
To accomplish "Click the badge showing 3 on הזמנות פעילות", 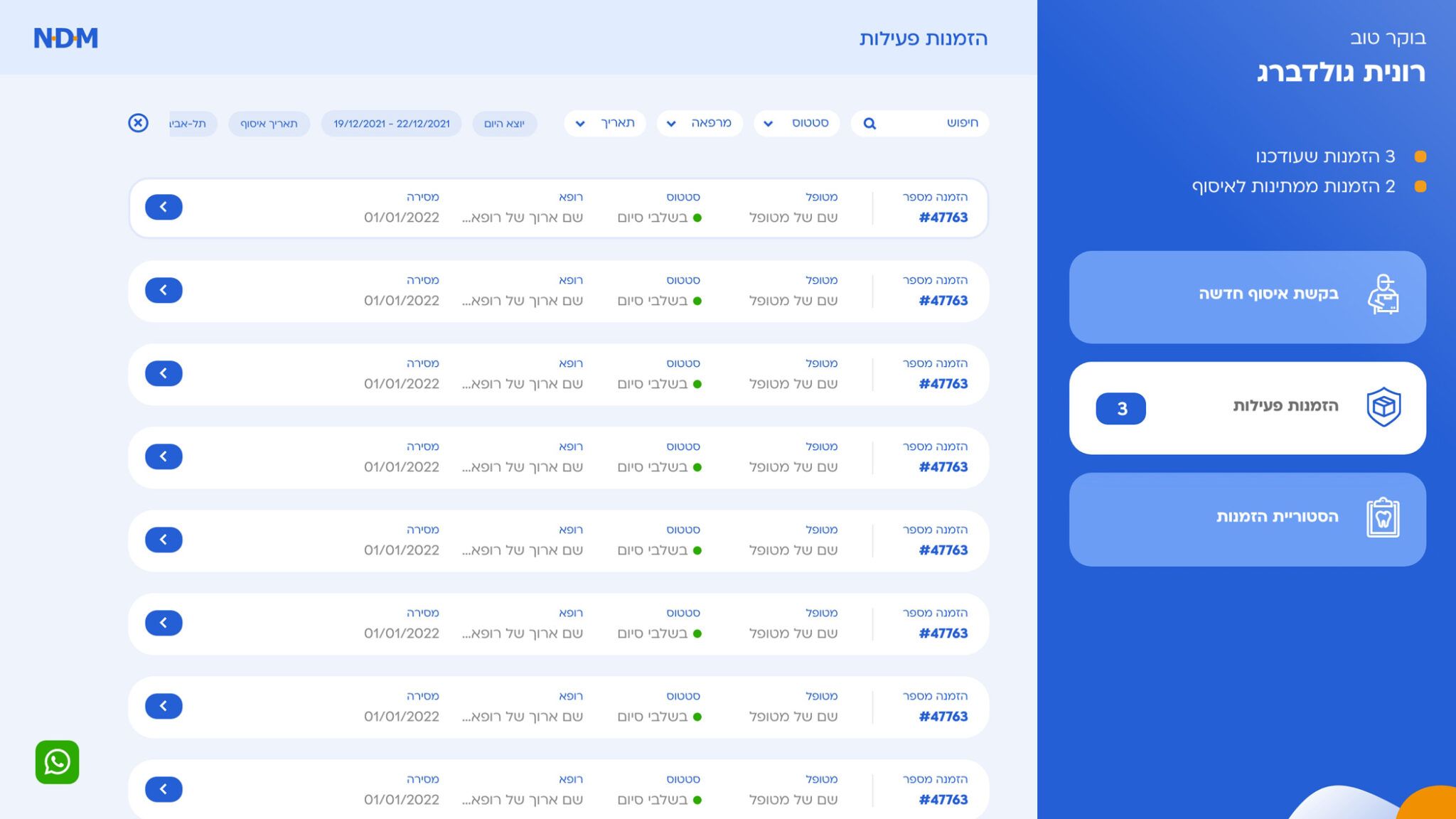I will (1121, 409).
